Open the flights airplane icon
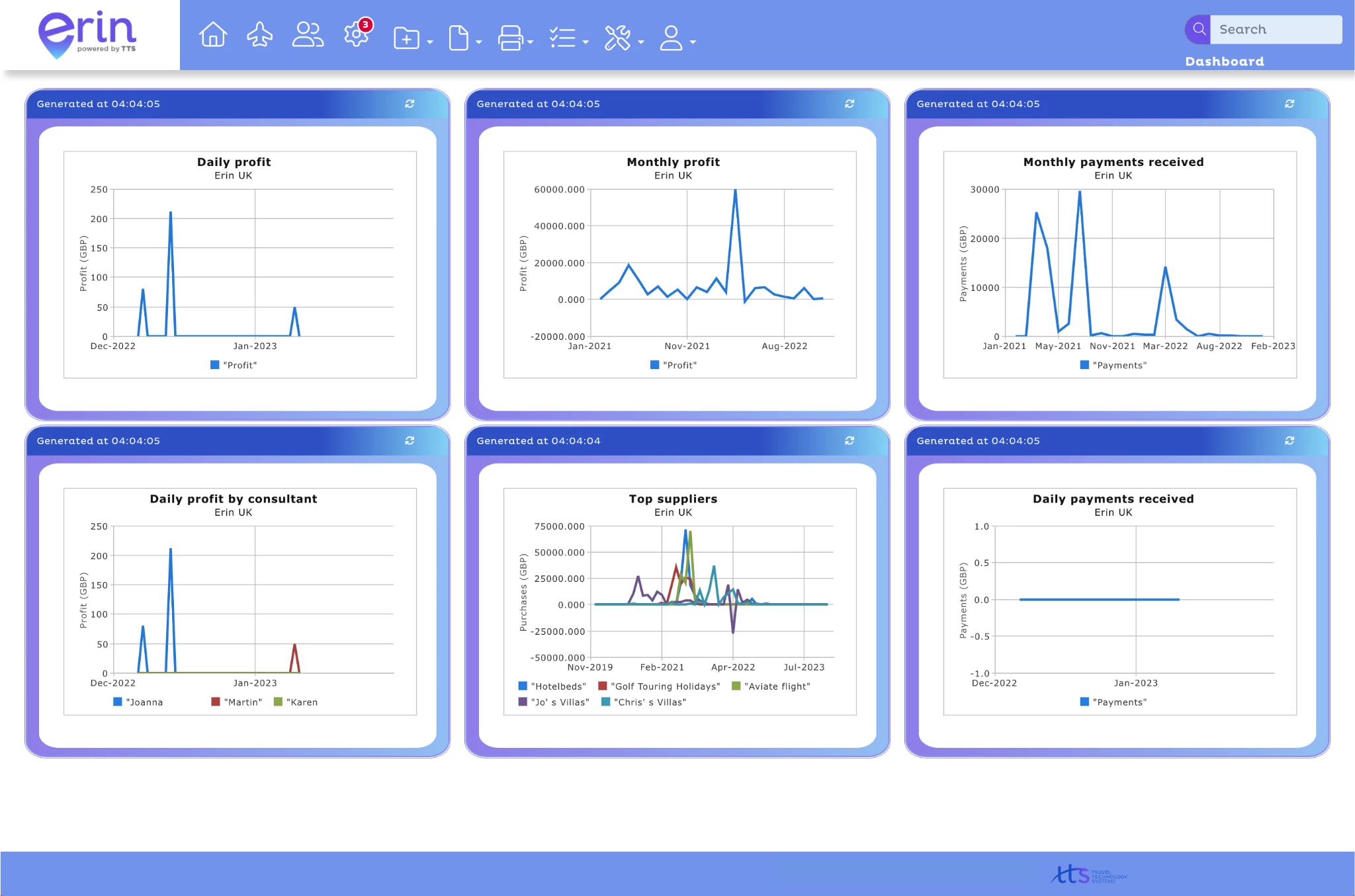Image resolution: width=1355 pixels, height=896 pixels. pos(260,35)
